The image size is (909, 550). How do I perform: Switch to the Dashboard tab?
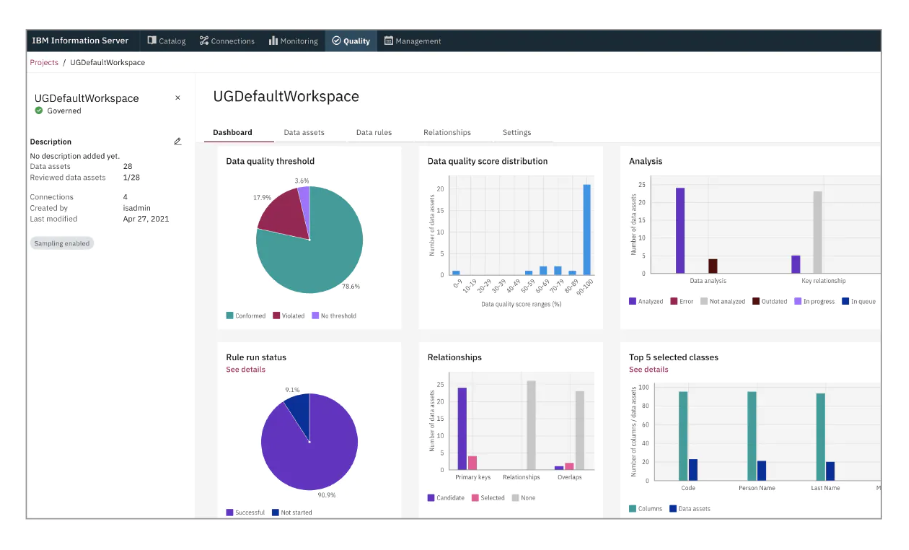[x=232, y=132]
